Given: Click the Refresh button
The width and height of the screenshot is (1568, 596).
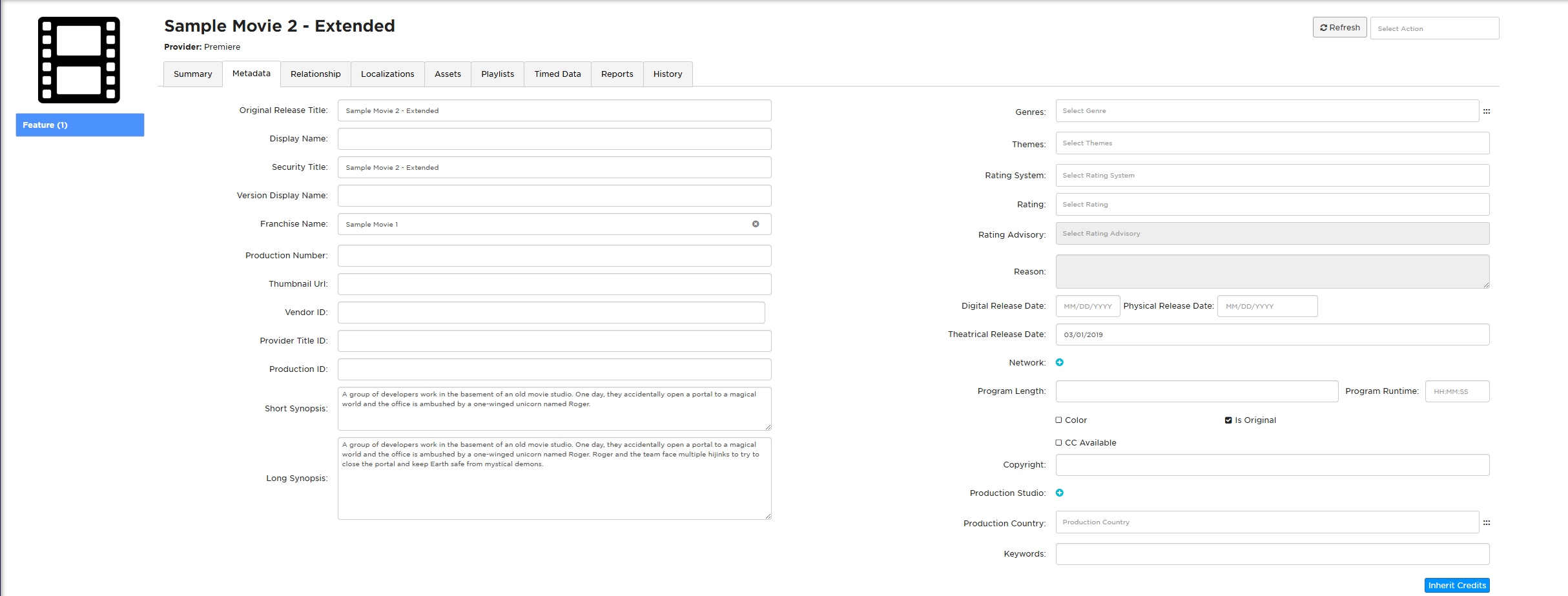Looking at the screenshot, I should coord(1340,28).
